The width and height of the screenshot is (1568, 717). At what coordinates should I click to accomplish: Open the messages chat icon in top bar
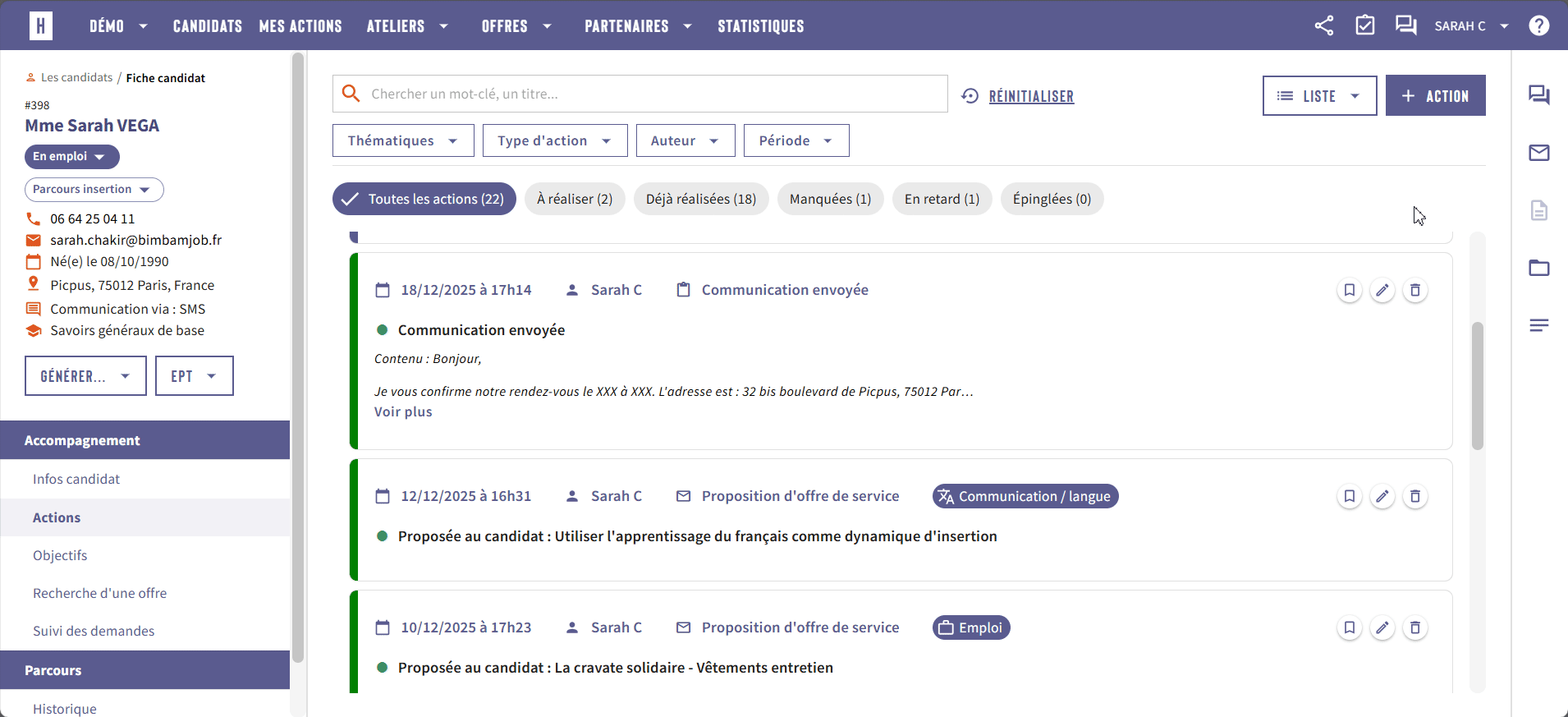click(x=1406, y=25)
